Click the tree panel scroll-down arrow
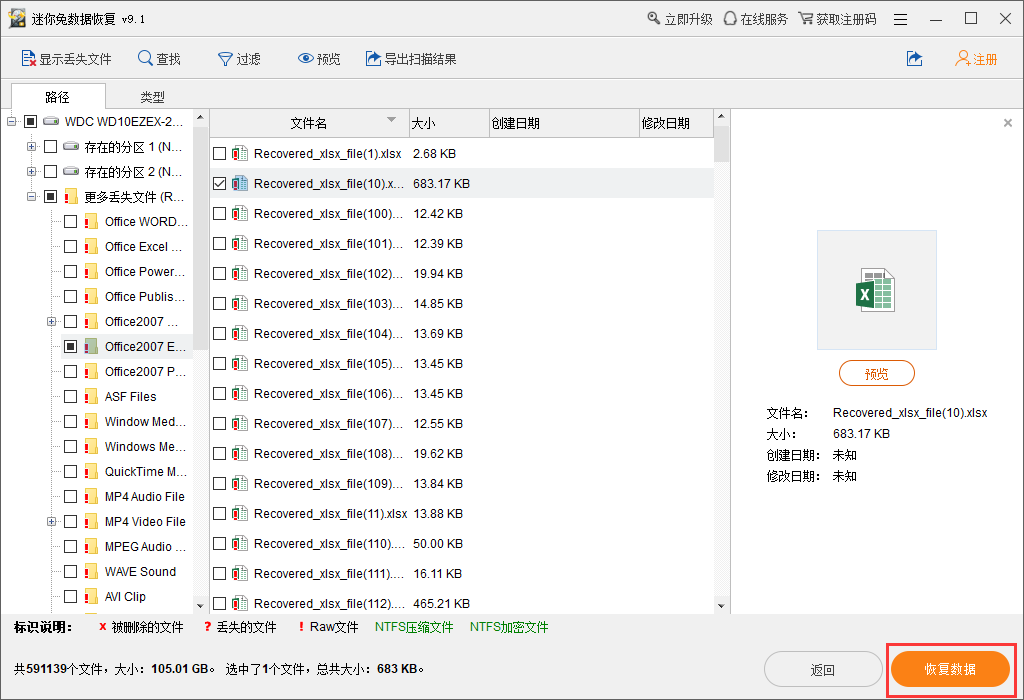This screenshot has height=700, width=1024. pyautogui.click(x=200, y=606)
